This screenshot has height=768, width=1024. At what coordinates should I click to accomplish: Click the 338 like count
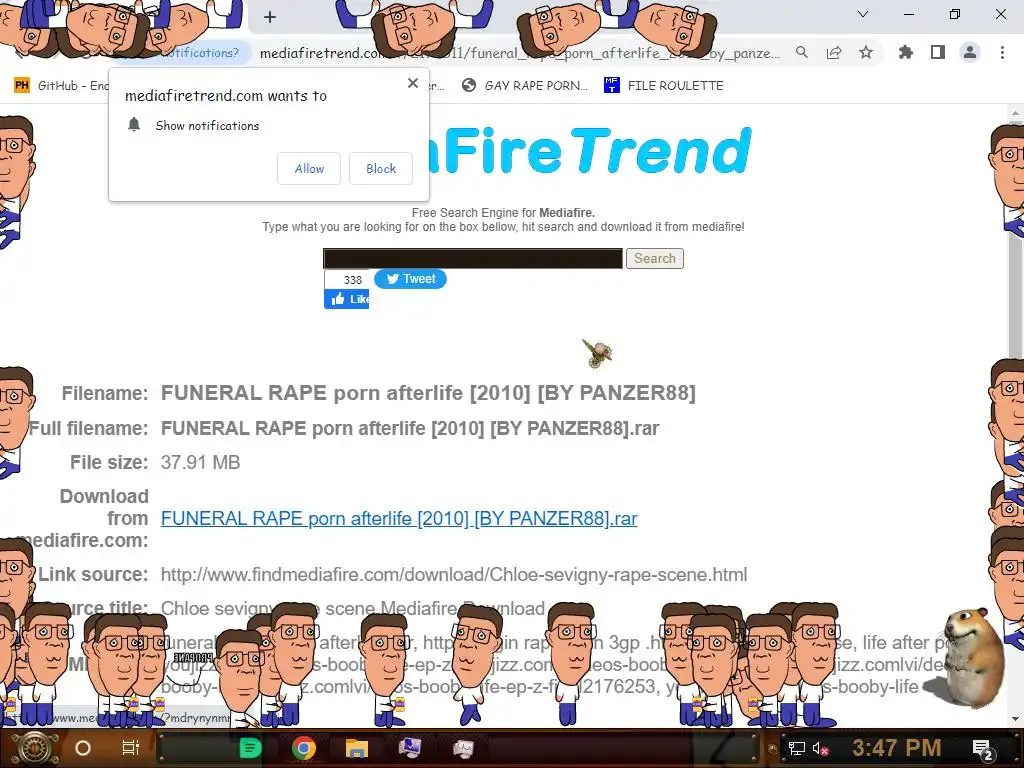tap(353, 280)
